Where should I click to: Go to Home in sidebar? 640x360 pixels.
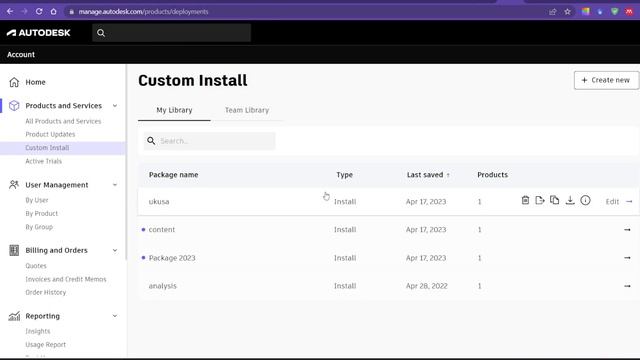[36, 82]
